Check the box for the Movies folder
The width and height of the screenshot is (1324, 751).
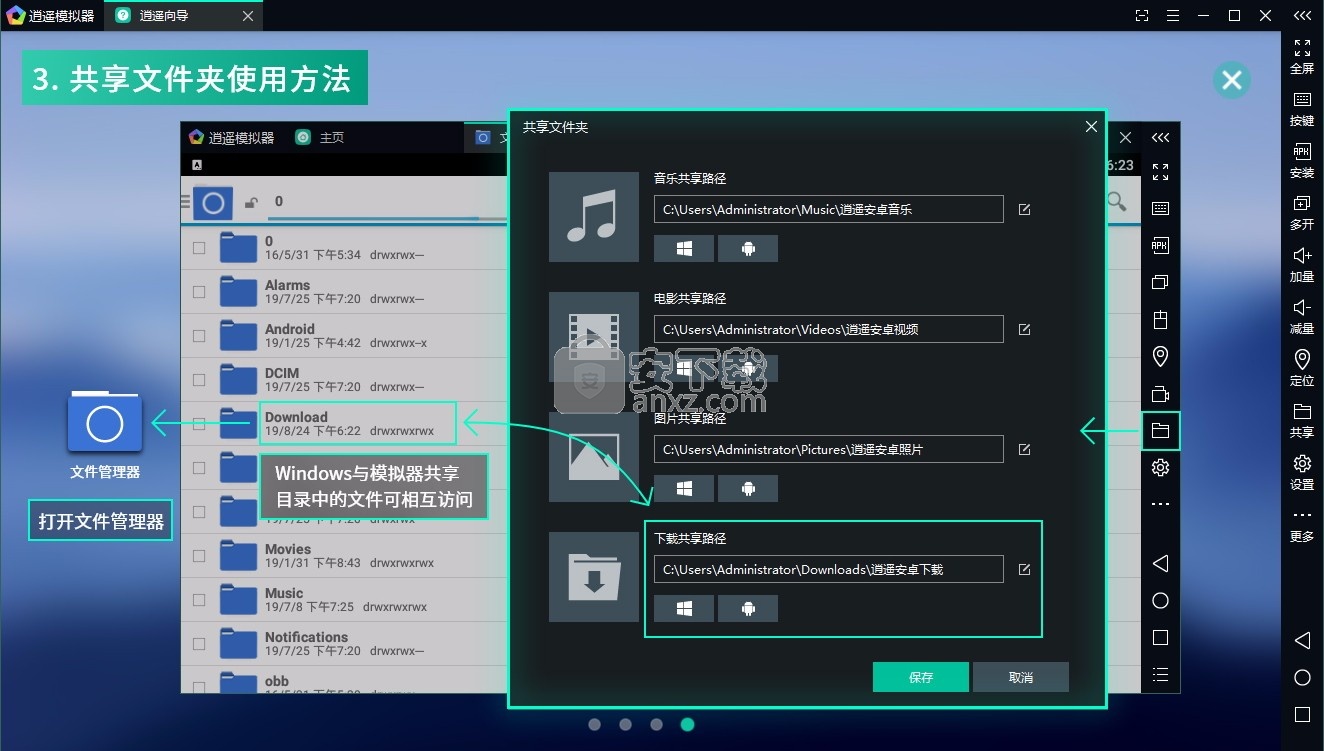[199, 556]
